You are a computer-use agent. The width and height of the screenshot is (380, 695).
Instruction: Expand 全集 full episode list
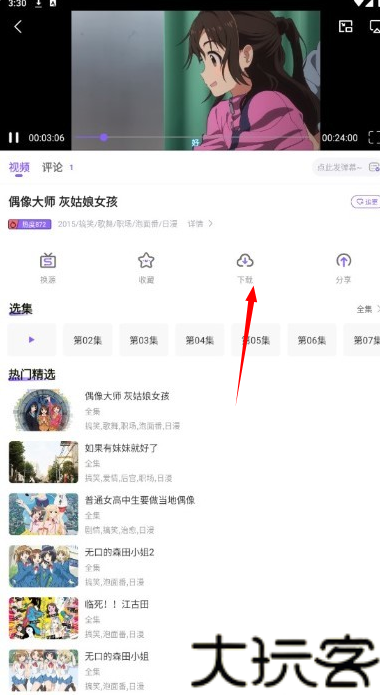coord(368,309)
